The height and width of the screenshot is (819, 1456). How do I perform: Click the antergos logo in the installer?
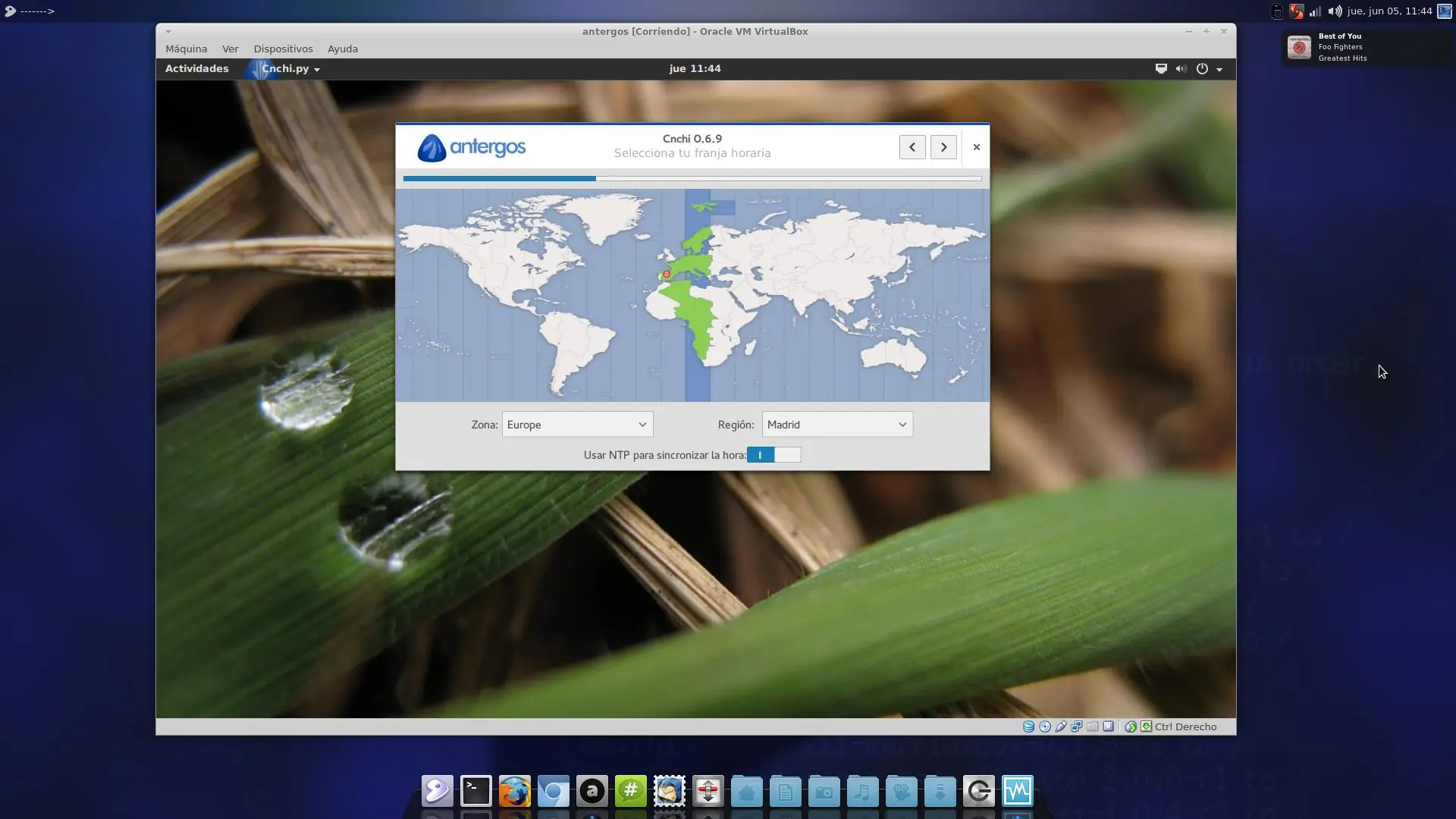[x=471, y=147]
